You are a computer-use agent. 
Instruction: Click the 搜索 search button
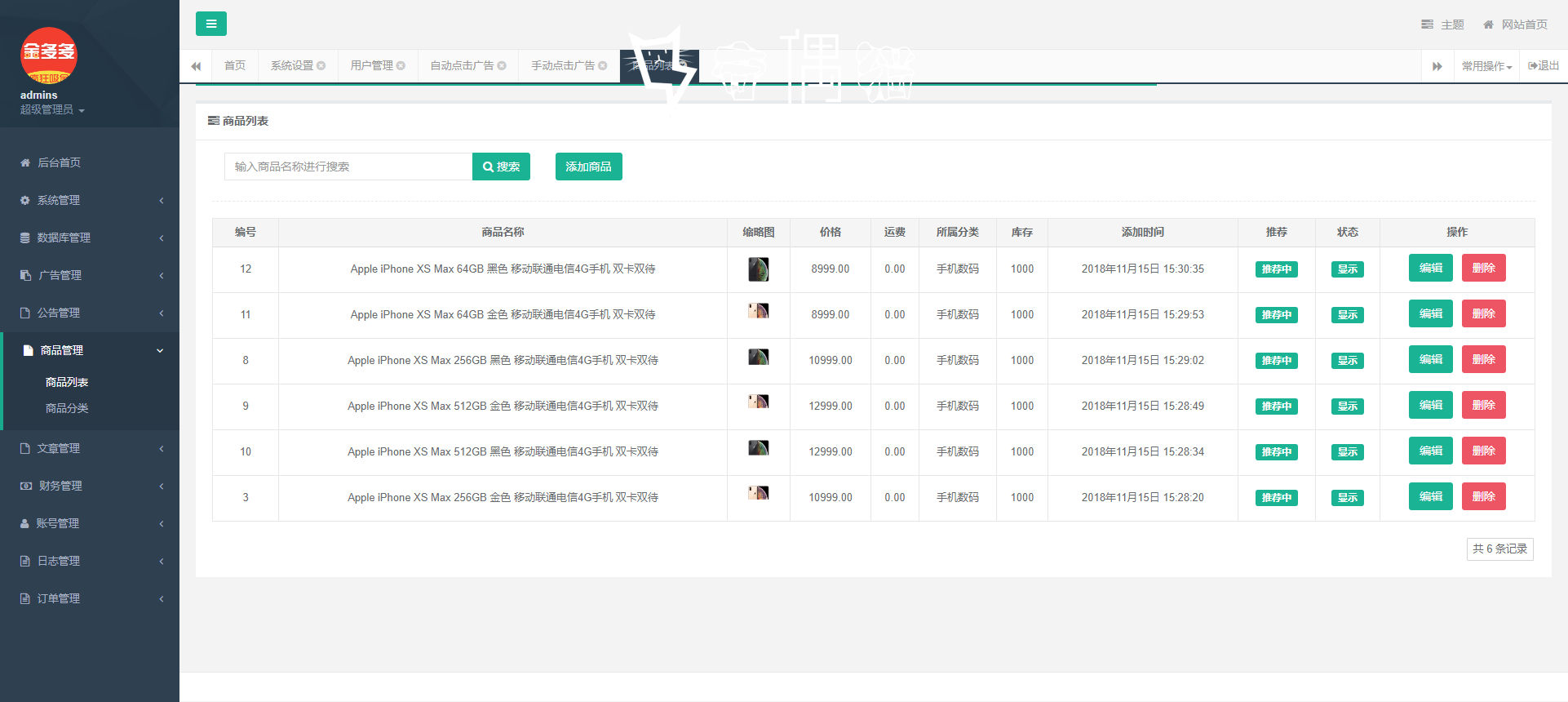point(501,167)
